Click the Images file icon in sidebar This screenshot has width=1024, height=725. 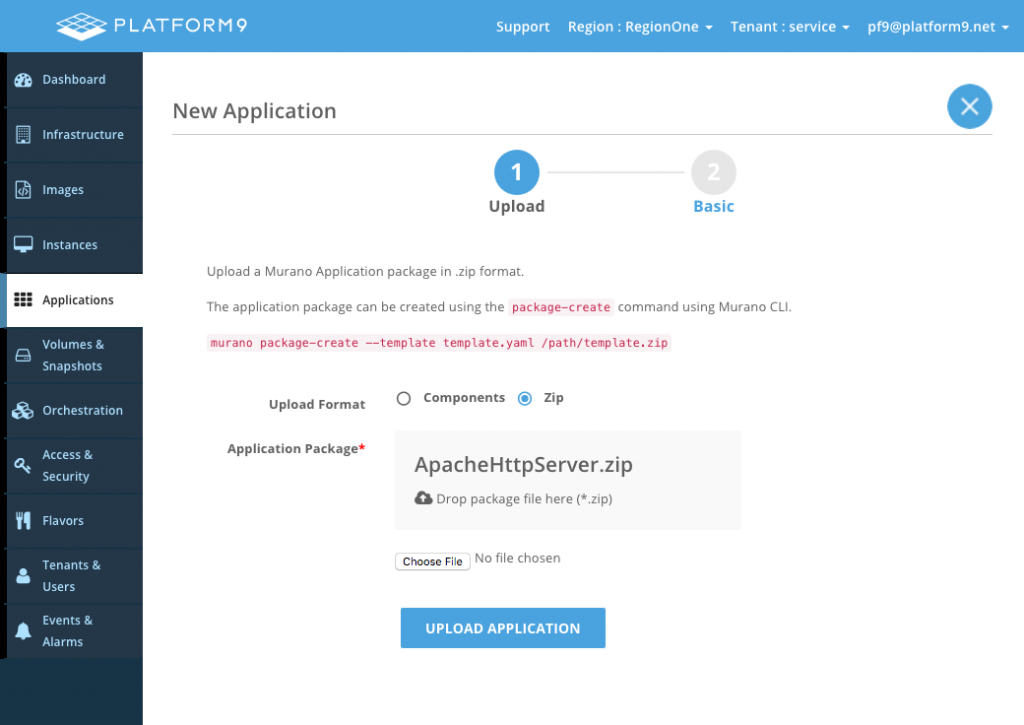(x=24, y=190)
